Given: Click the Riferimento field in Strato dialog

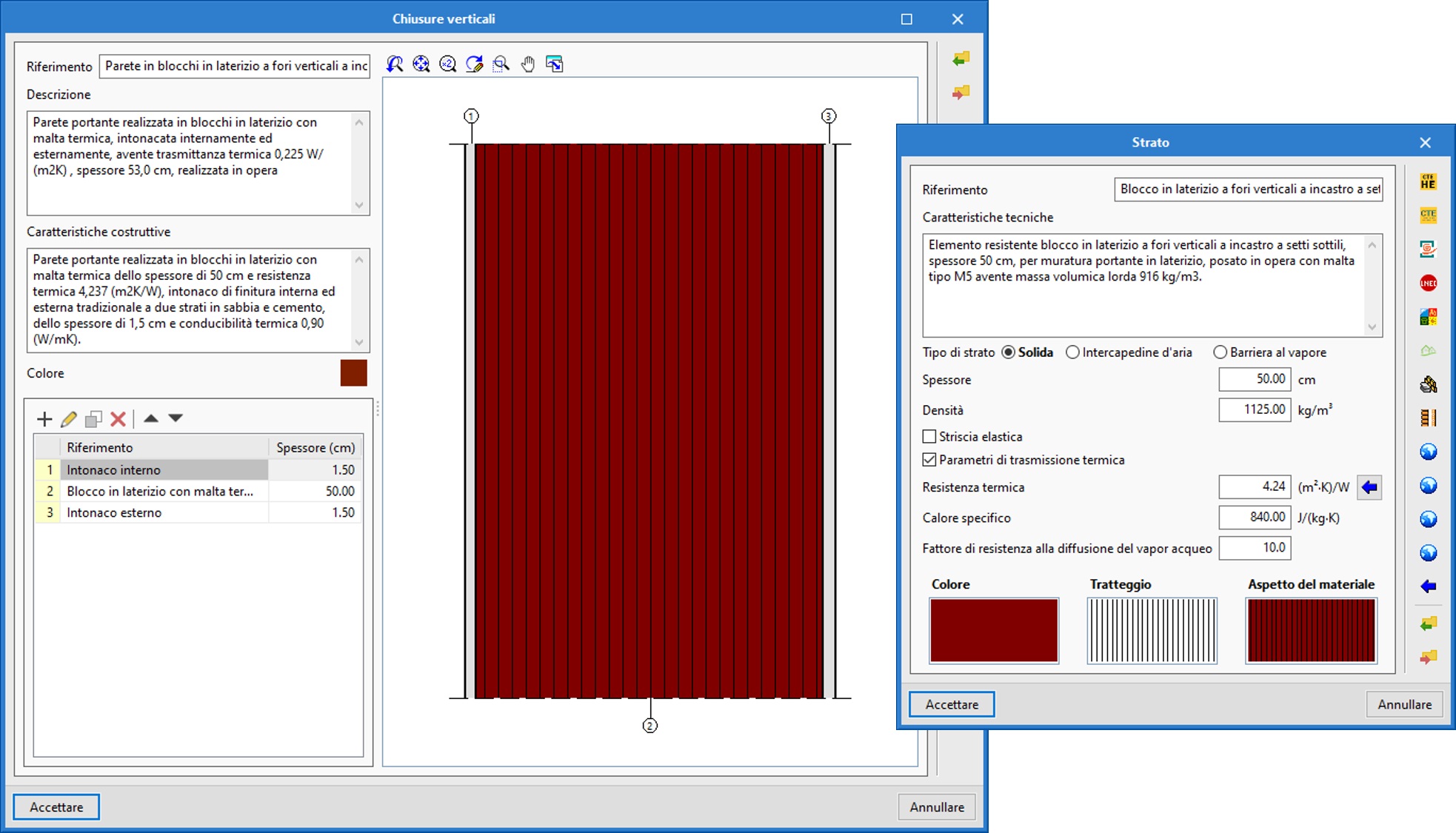Looking at the screenshot, I should [1248, 190].
